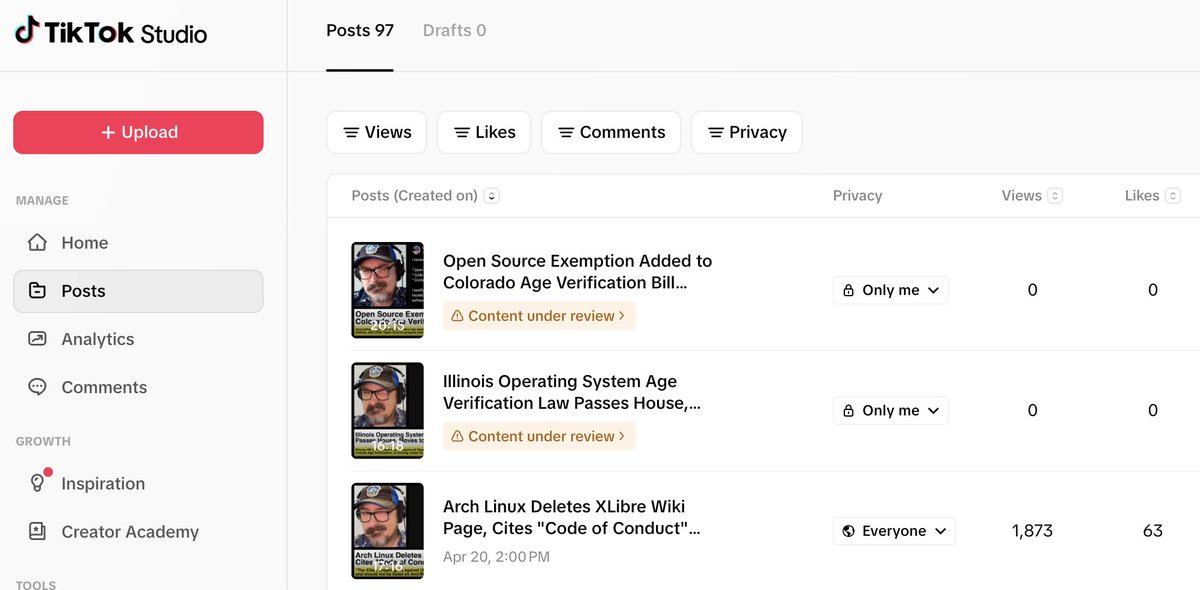Click Content under review on Illinois post
The height and width of the screenshot is (590, 1200).
pyautogui.click(x=539, y=436)
